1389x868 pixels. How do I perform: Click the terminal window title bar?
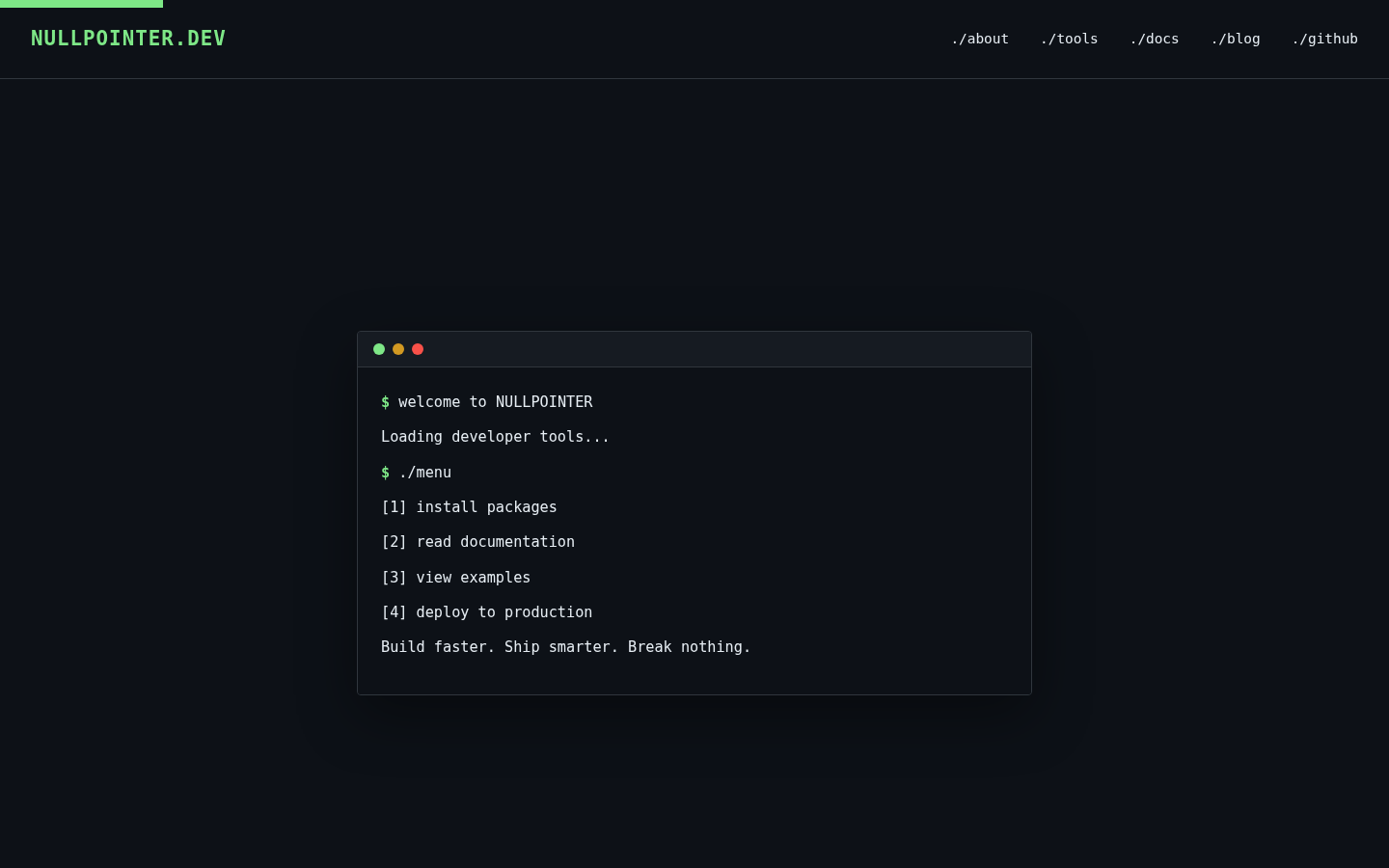(x=694, y=349)
